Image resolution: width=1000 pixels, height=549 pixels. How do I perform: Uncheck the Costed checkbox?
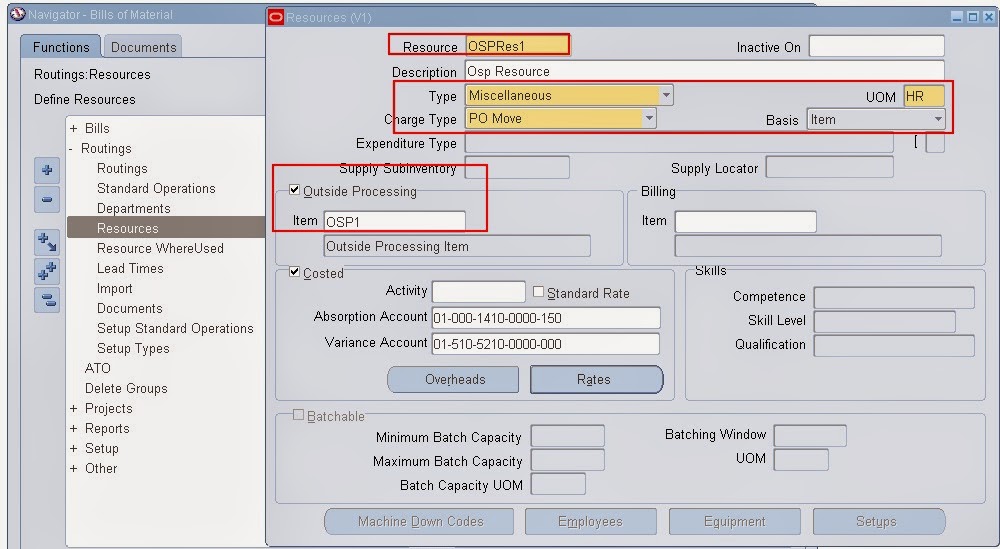coord(294,272)
